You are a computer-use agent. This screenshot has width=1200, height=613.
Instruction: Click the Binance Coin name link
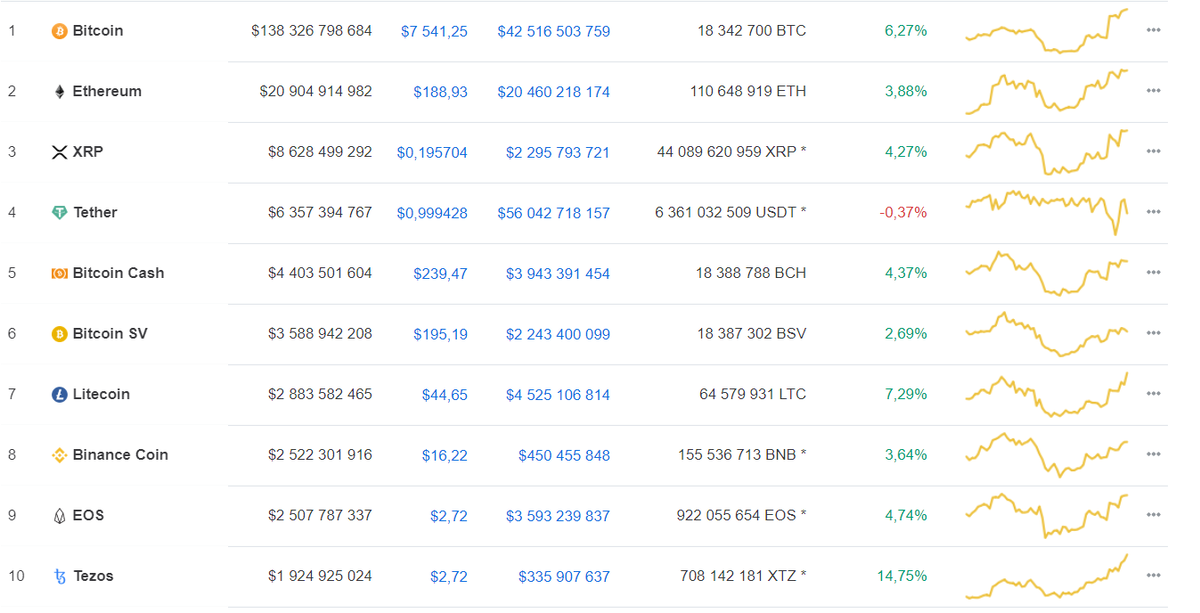pos(120,454)
